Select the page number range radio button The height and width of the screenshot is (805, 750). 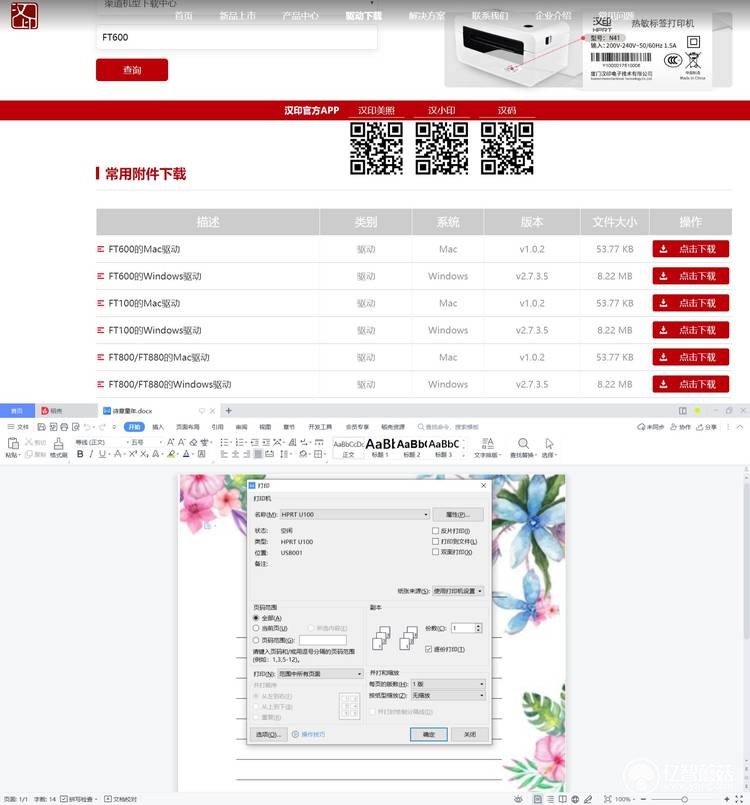point(256,640)
